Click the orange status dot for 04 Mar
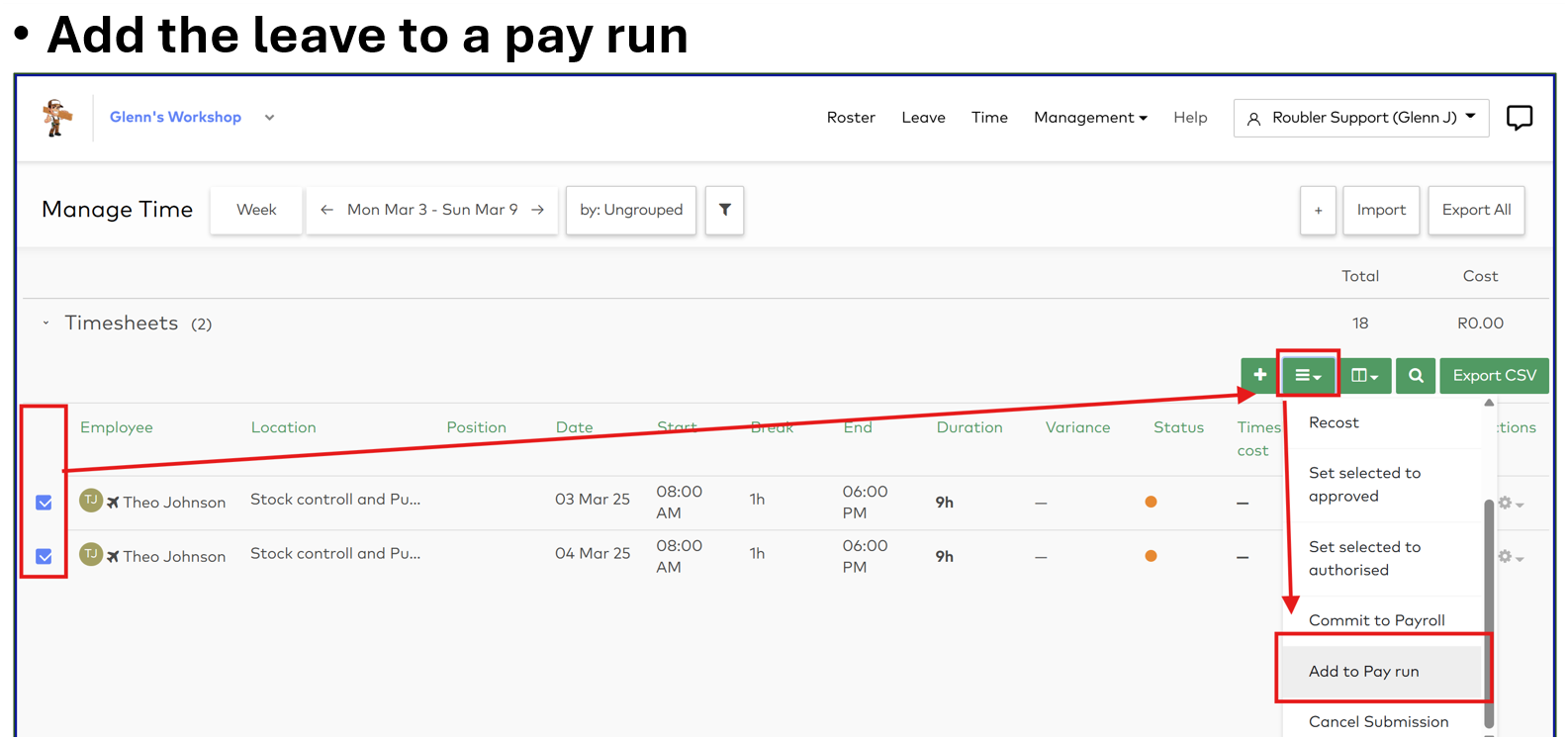This screenshot has height=740, width=1568. pyautogui.click(x=1151, y=556)
